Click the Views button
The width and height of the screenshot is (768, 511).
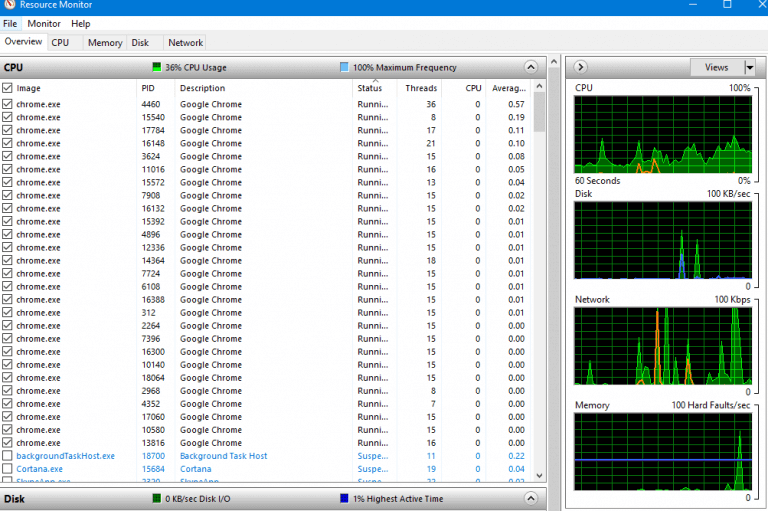click(x=717, y=67)
